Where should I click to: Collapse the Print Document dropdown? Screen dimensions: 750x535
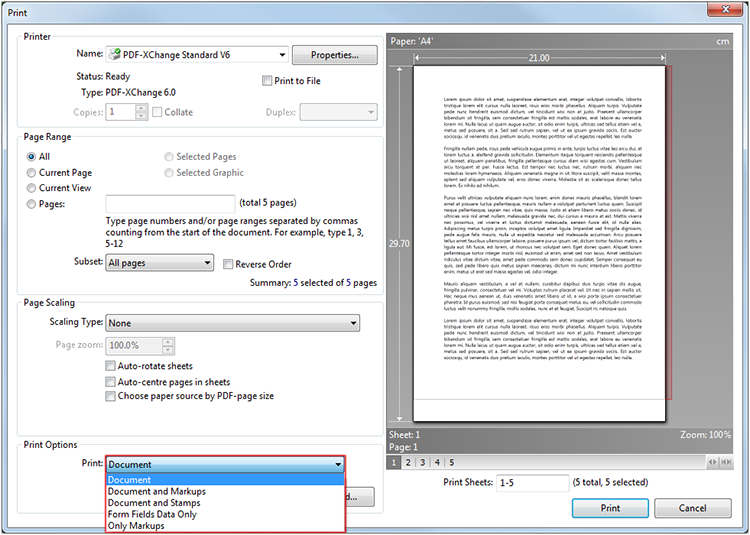225,464
